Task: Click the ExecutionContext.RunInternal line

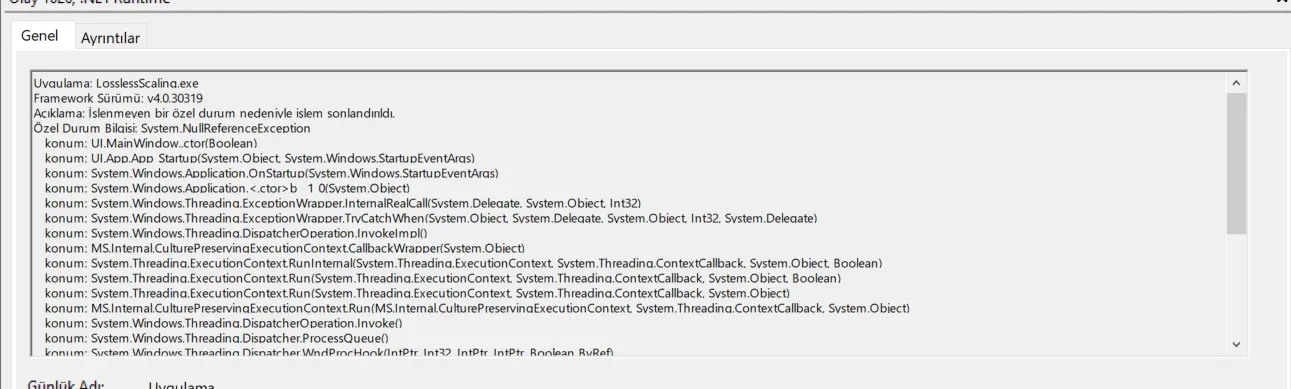Action: [464, 263]
